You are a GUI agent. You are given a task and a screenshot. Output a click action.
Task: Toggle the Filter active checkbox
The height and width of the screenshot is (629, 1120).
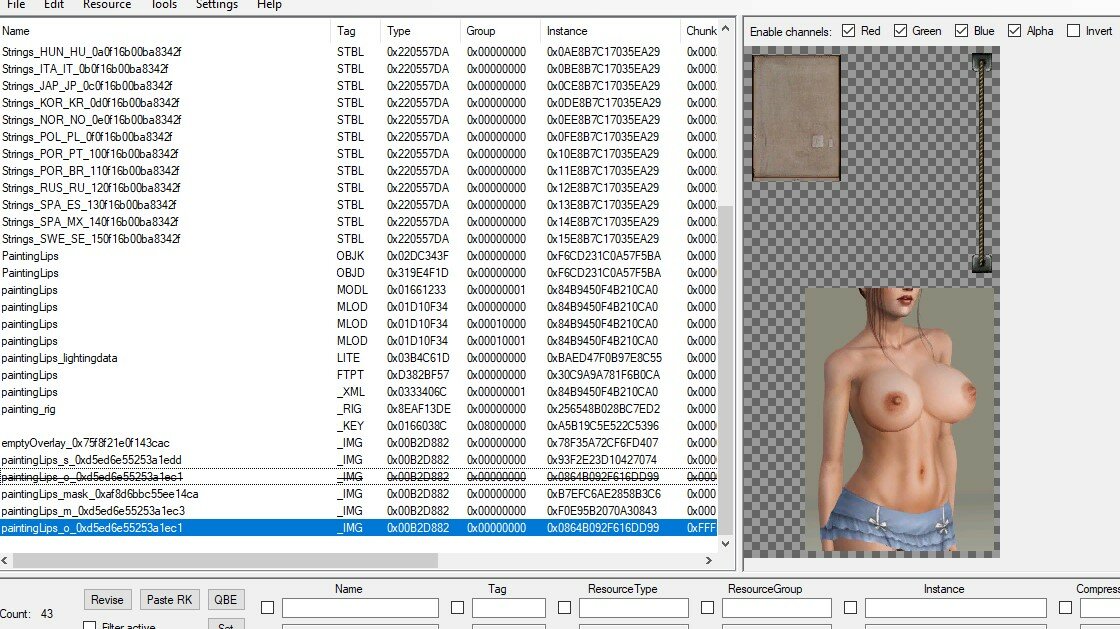(89, 625)
